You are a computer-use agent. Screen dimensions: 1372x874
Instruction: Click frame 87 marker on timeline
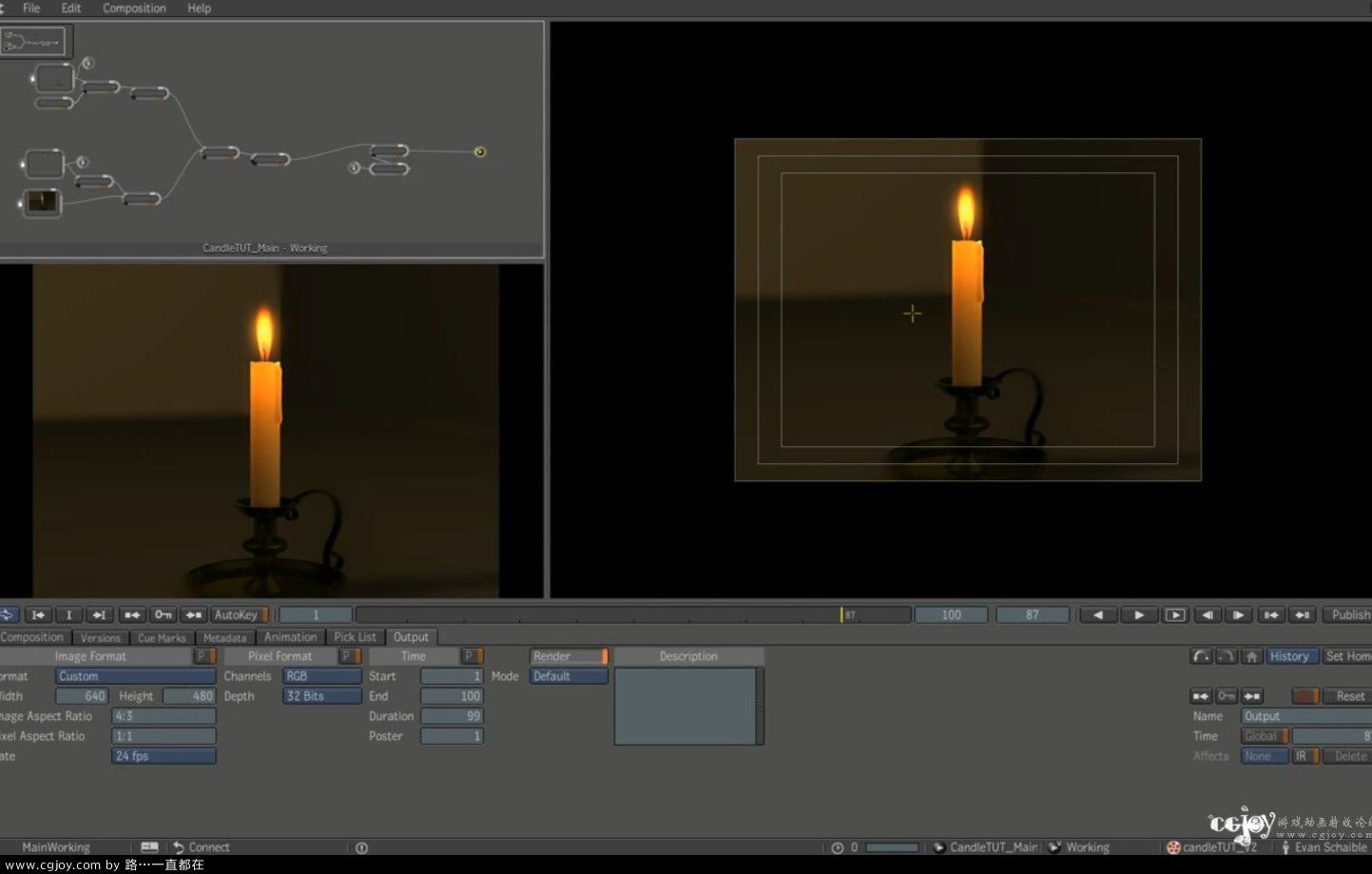(x=841, y=615)
